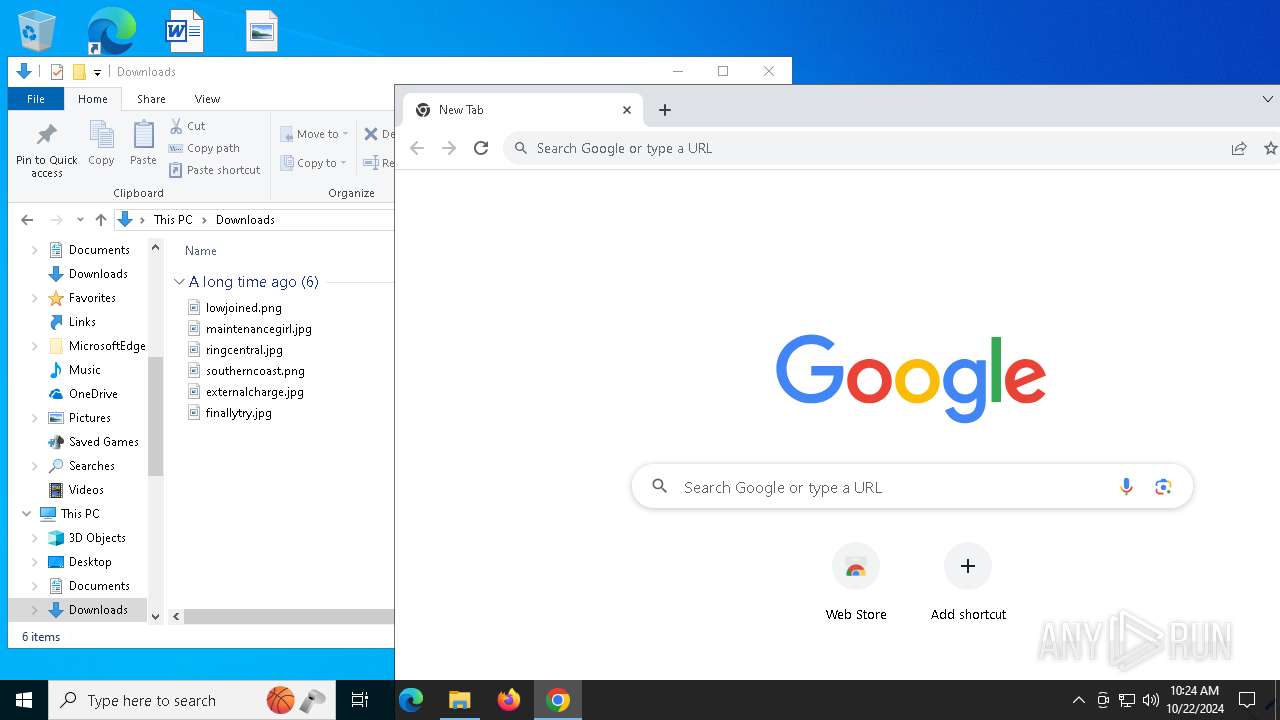The image size is (1280, 720).
Task: Select the externalcharge.jpg file
Action: point(247,392)
